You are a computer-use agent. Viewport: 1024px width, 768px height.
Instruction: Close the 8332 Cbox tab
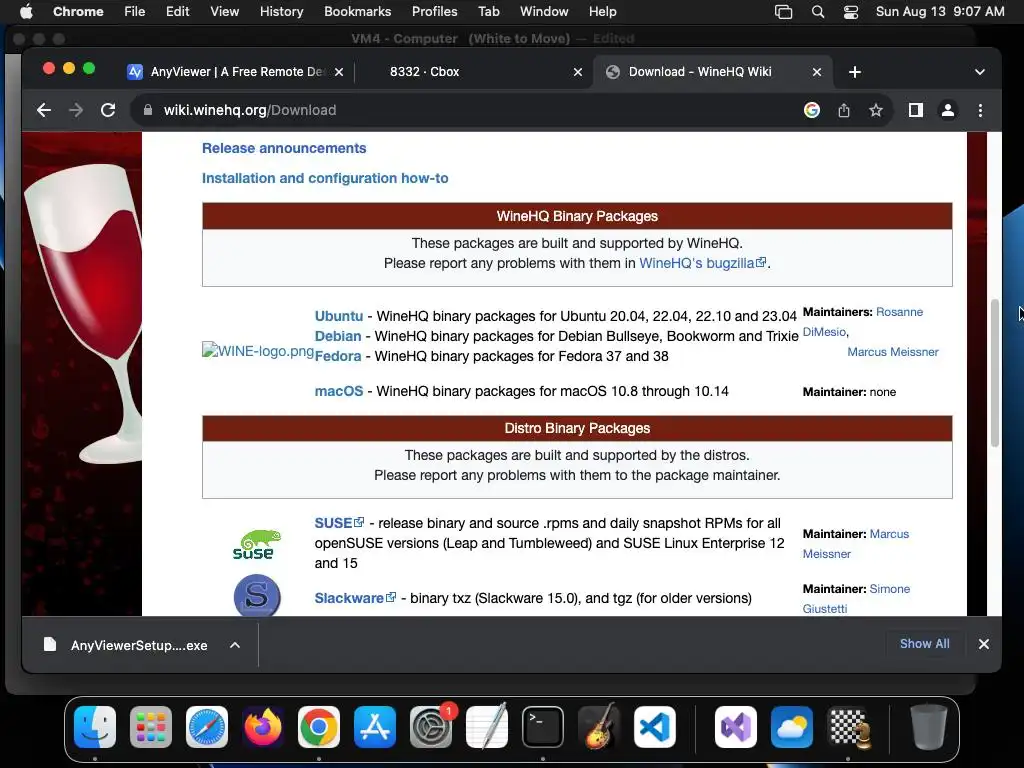pos(578,72)
